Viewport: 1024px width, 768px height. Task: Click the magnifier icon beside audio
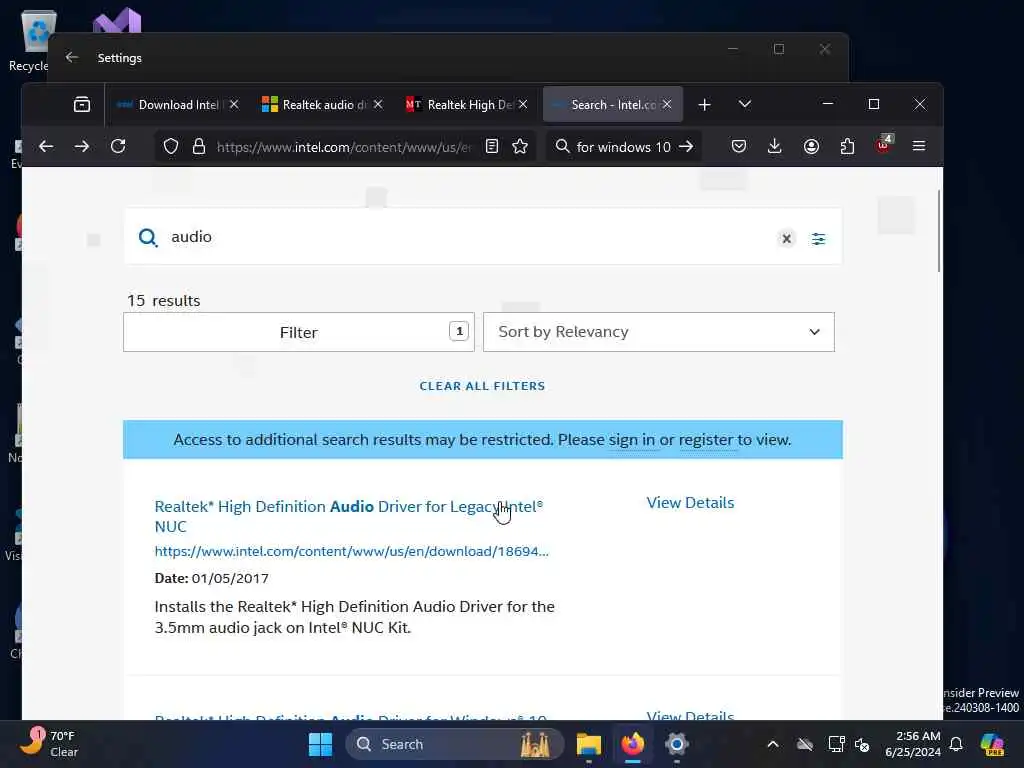148,237
